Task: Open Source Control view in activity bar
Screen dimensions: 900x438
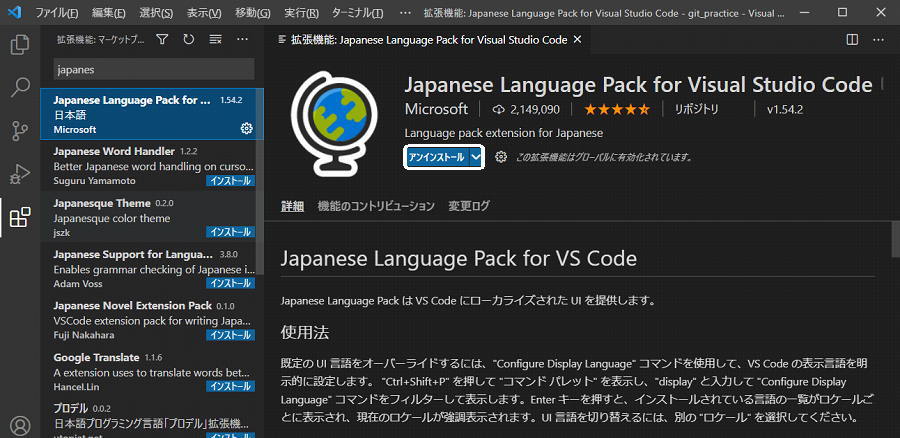Action: 20,131
